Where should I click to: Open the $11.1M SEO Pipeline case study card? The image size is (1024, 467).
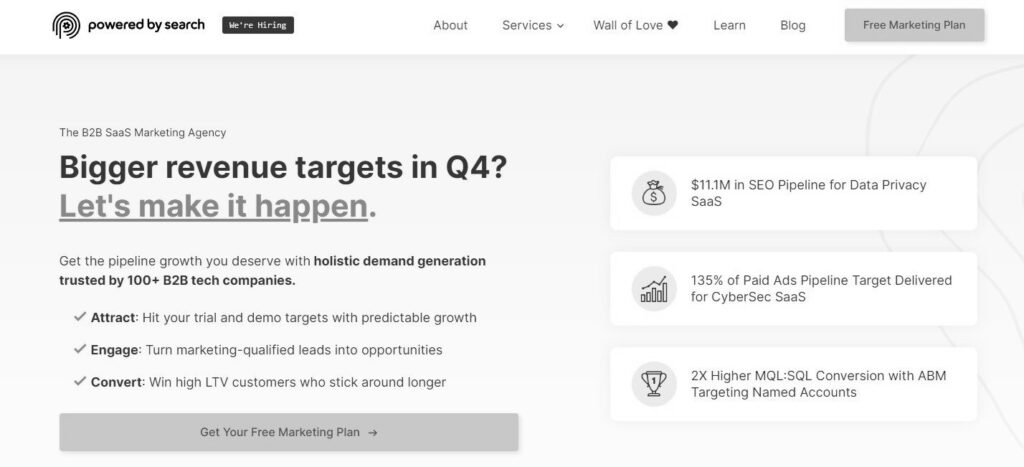[x=793, y=193]
